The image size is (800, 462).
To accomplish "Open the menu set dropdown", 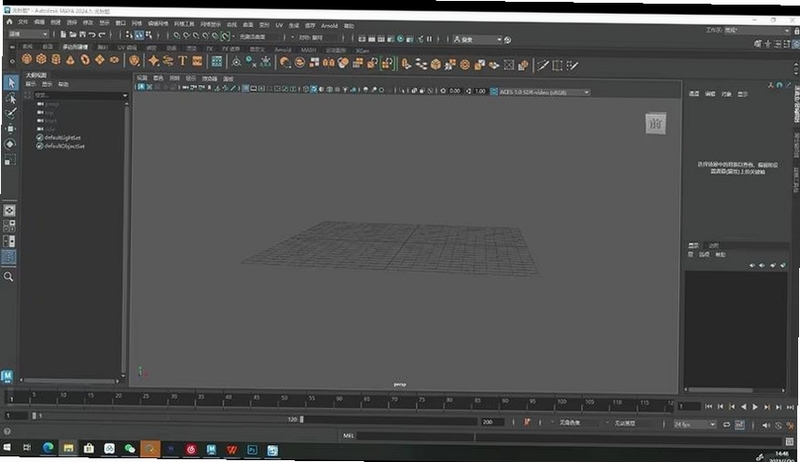I will (28, 34).
